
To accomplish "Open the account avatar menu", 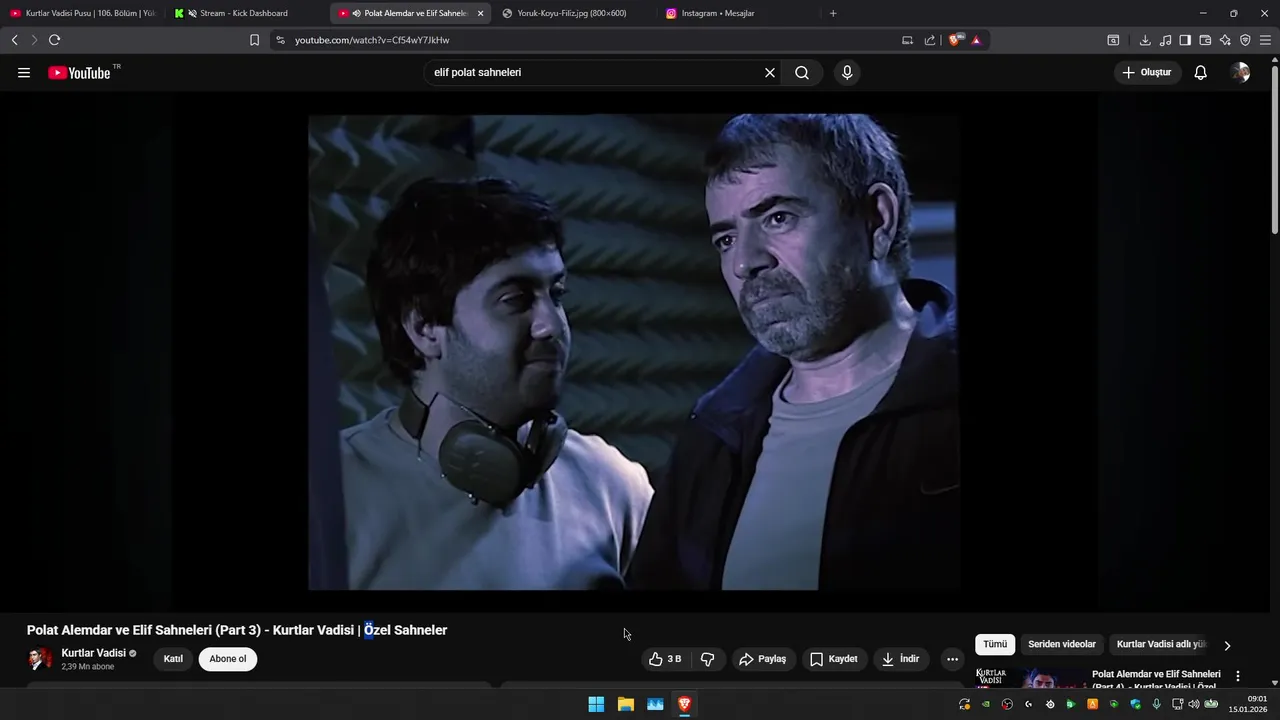I will pyautogui.click(x=1241, y=73).
